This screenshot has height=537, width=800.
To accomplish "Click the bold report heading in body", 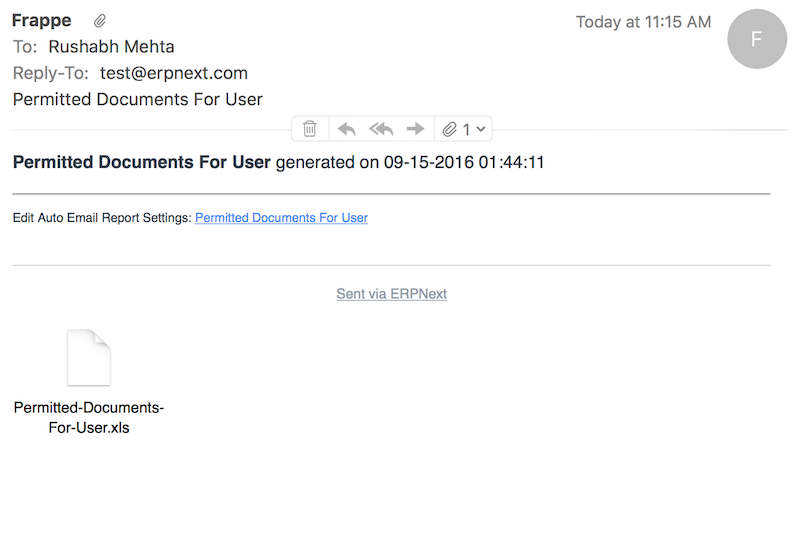I will 141,162.
